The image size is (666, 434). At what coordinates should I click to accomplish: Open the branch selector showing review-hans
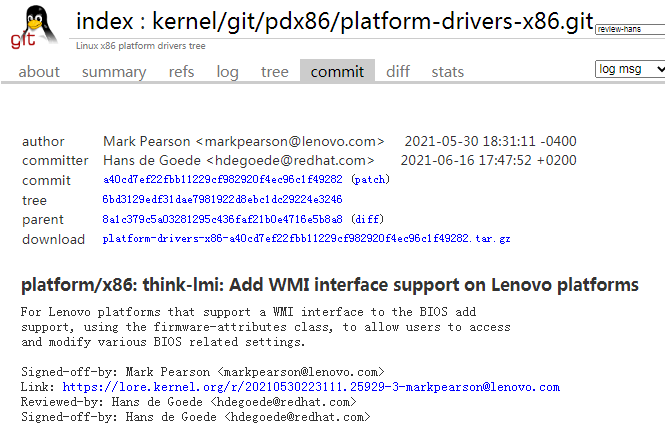630,29
